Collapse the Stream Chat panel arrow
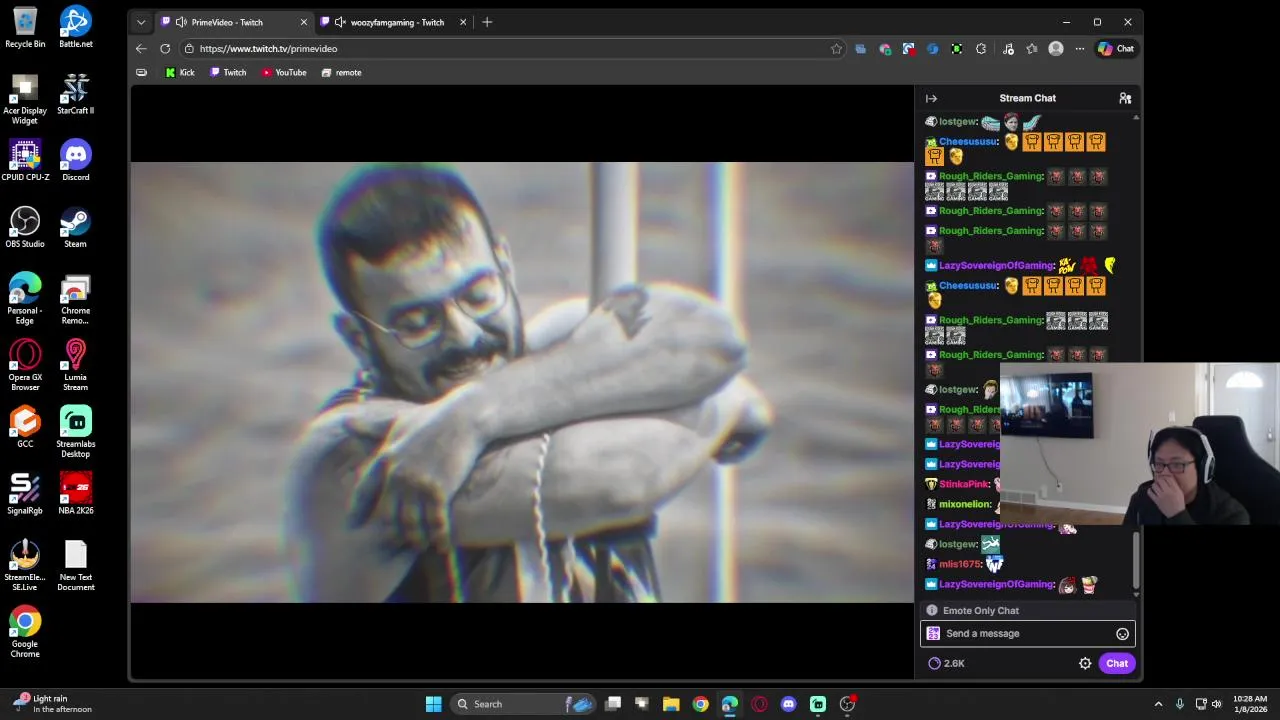 point(931,98)
